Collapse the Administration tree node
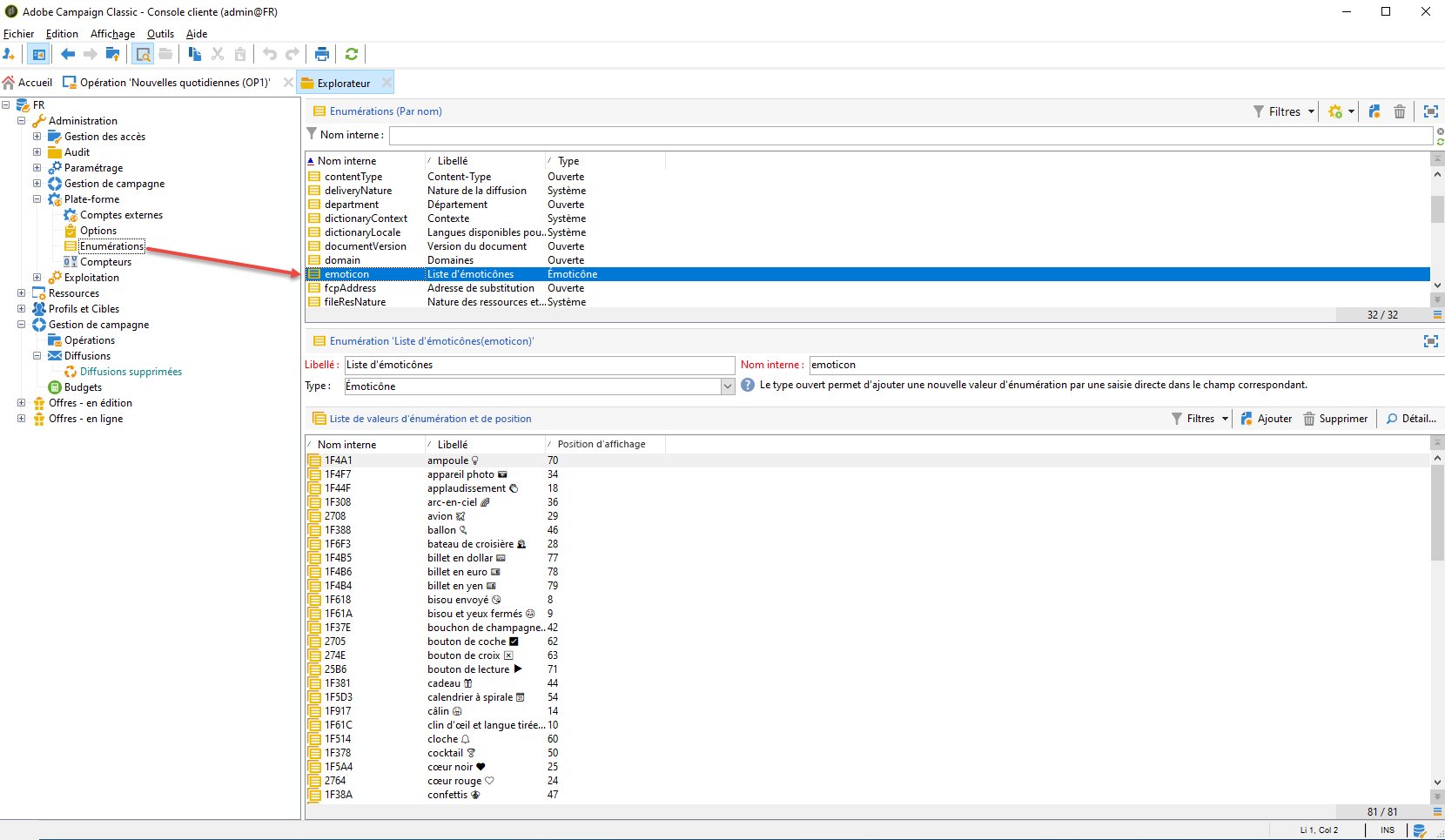The image size is (1445, 840). (22, 121)
